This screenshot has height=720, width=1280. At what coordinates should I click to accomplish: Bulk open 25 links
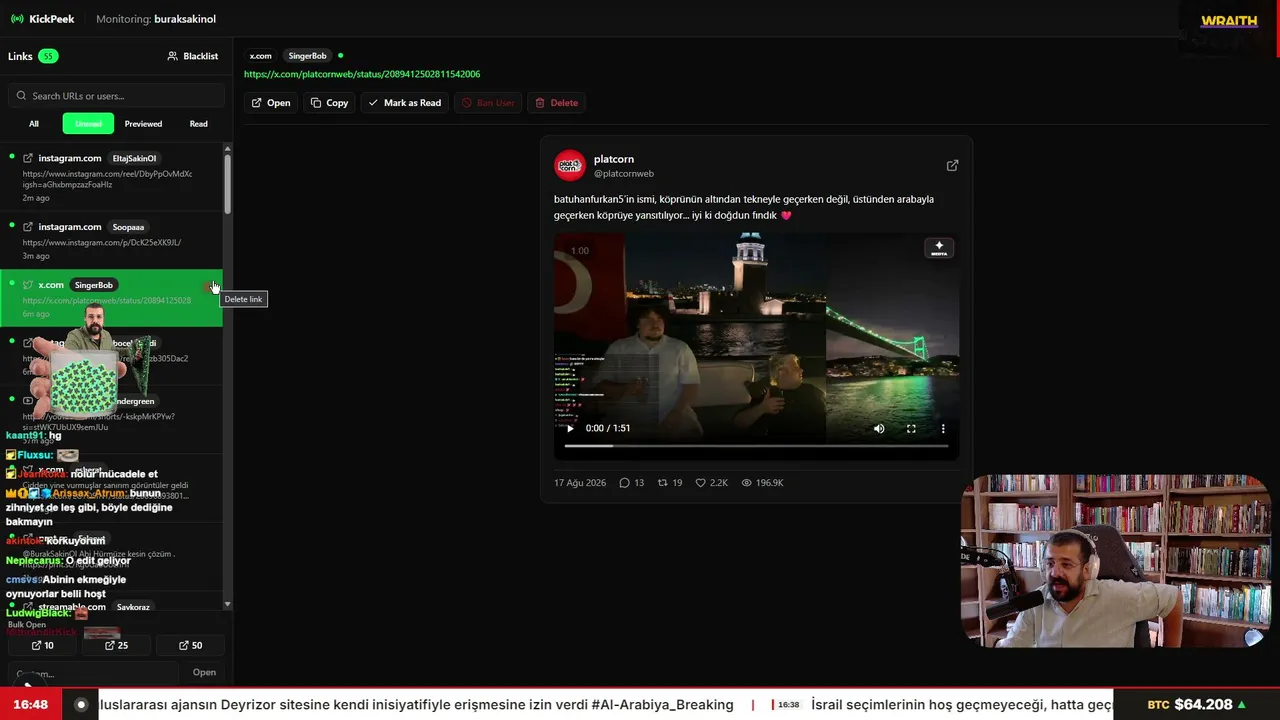point(116,645)
